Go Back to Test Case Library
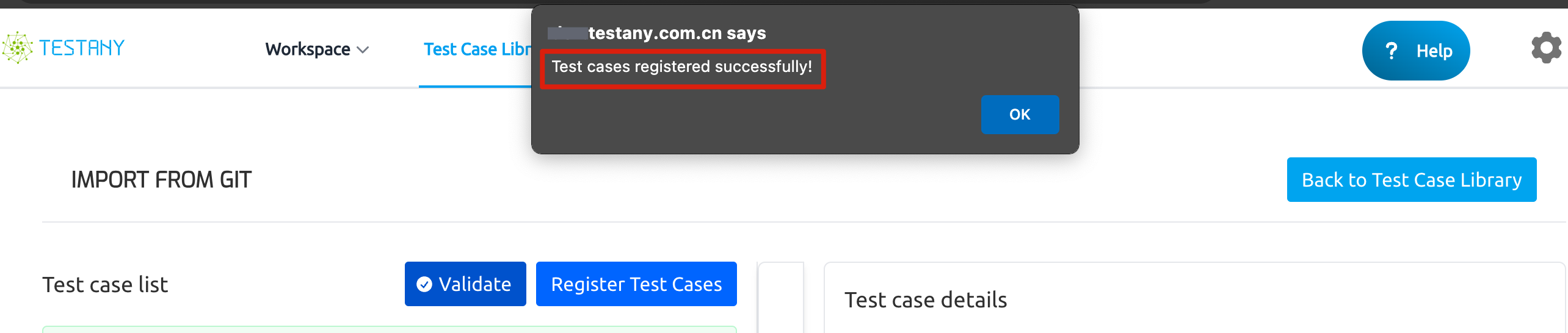The image size is (1568, 333). click(1412, 180)
